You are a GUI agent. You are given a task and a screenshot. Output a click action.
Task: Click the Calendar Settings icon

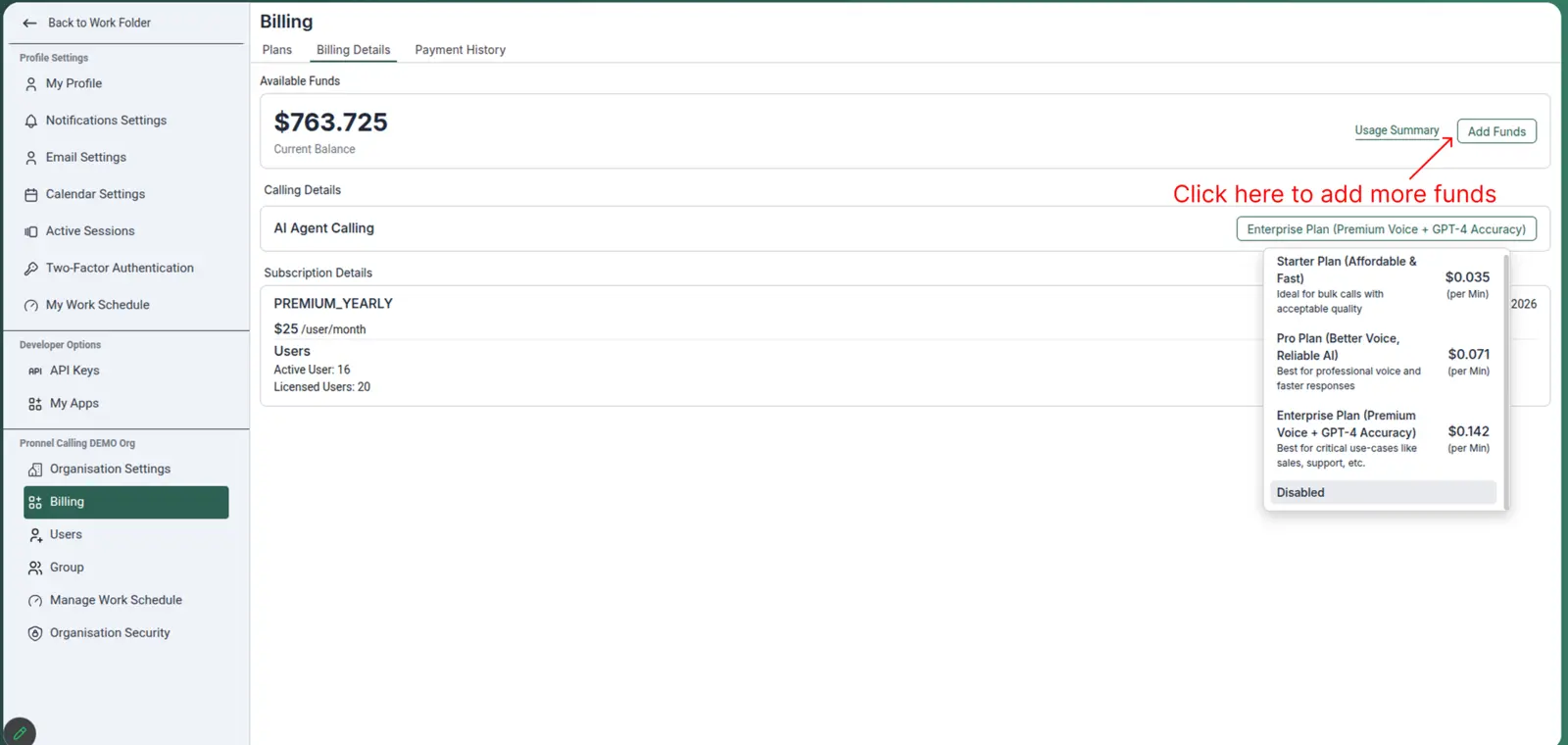pyautogui.click(x=31, y=195)
